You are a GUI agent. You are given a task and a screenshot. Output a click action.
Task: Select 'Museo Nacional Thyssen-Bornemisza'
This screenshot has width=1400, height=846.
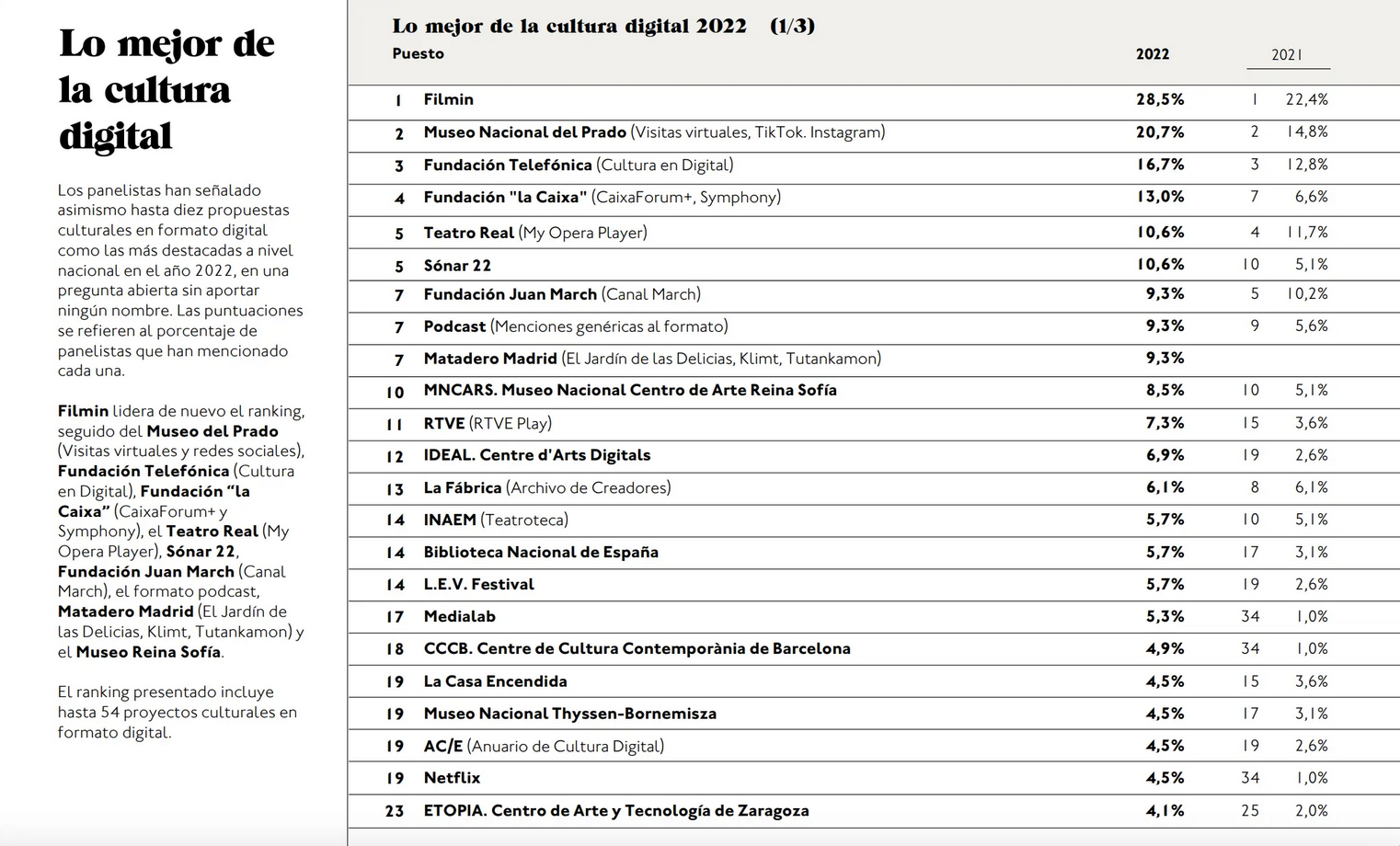pos(569,714)
